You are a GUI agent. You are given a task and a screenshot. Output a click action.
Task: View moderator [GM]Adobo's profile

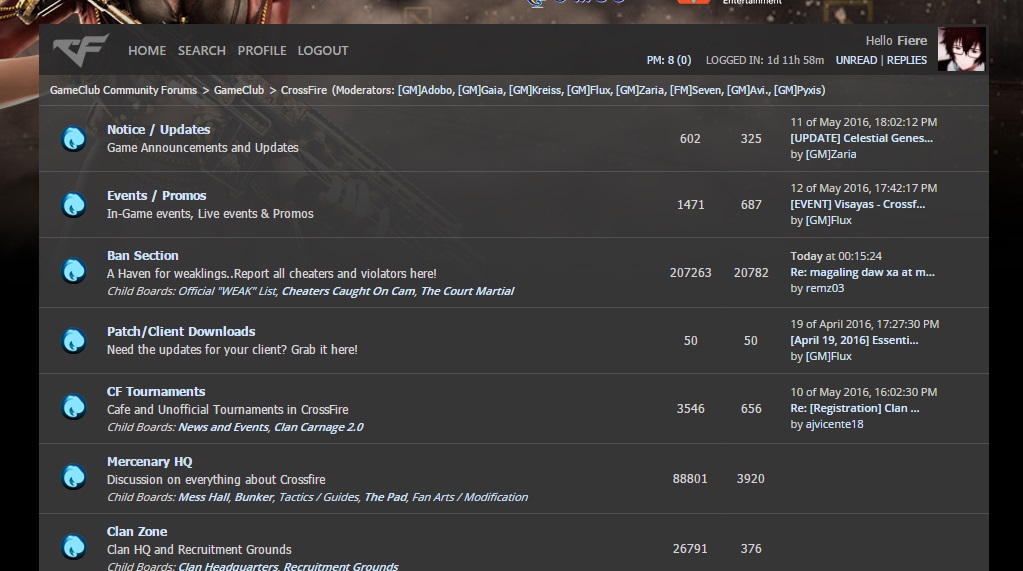click(425, 90)
